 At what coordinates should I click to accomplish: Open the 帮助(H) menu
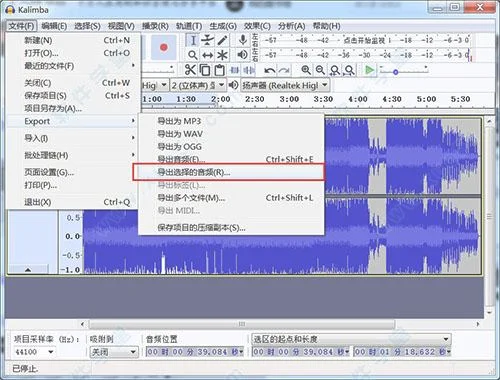(326, 26)
